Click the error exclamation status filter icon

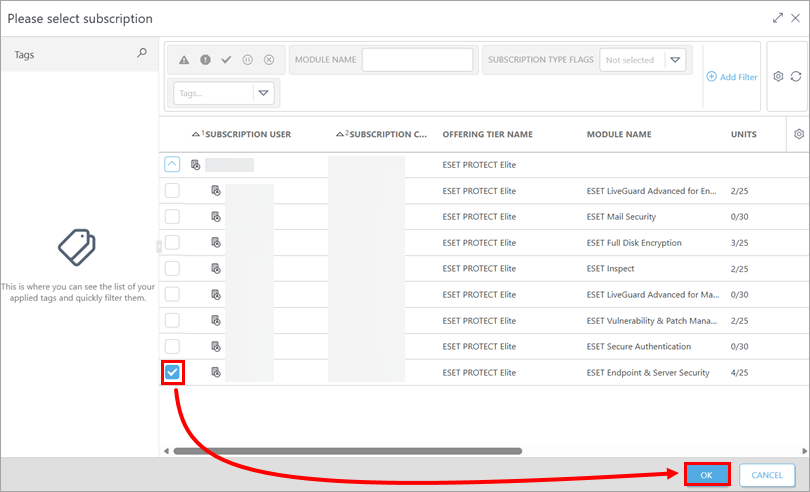click(x=205, y=60)
